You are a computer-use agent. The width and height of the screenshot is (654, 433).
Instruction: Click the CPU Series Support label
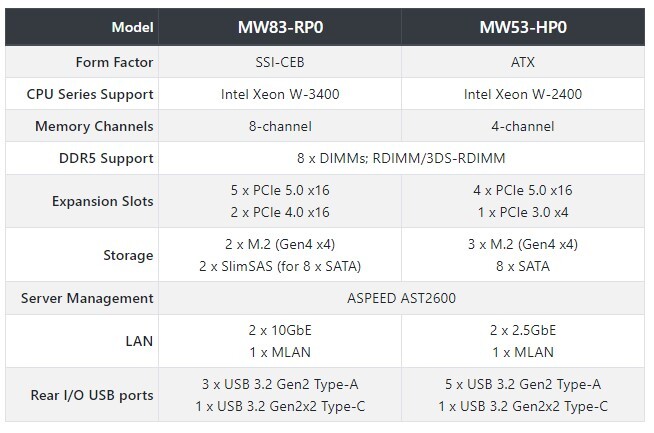90,94
